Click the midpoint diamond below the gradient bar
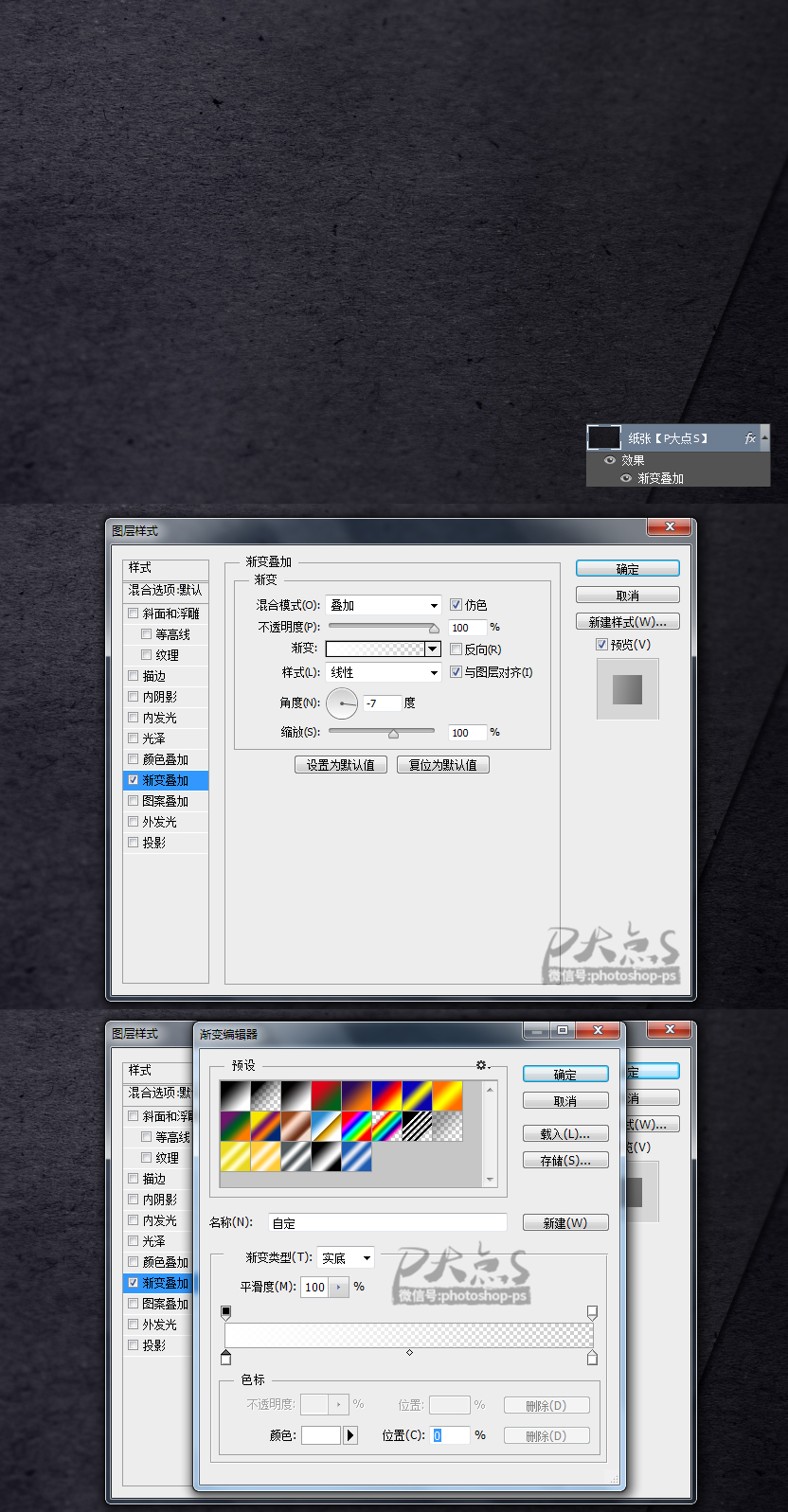This screenshot has height=1512, width=788. pos(409,1352)
